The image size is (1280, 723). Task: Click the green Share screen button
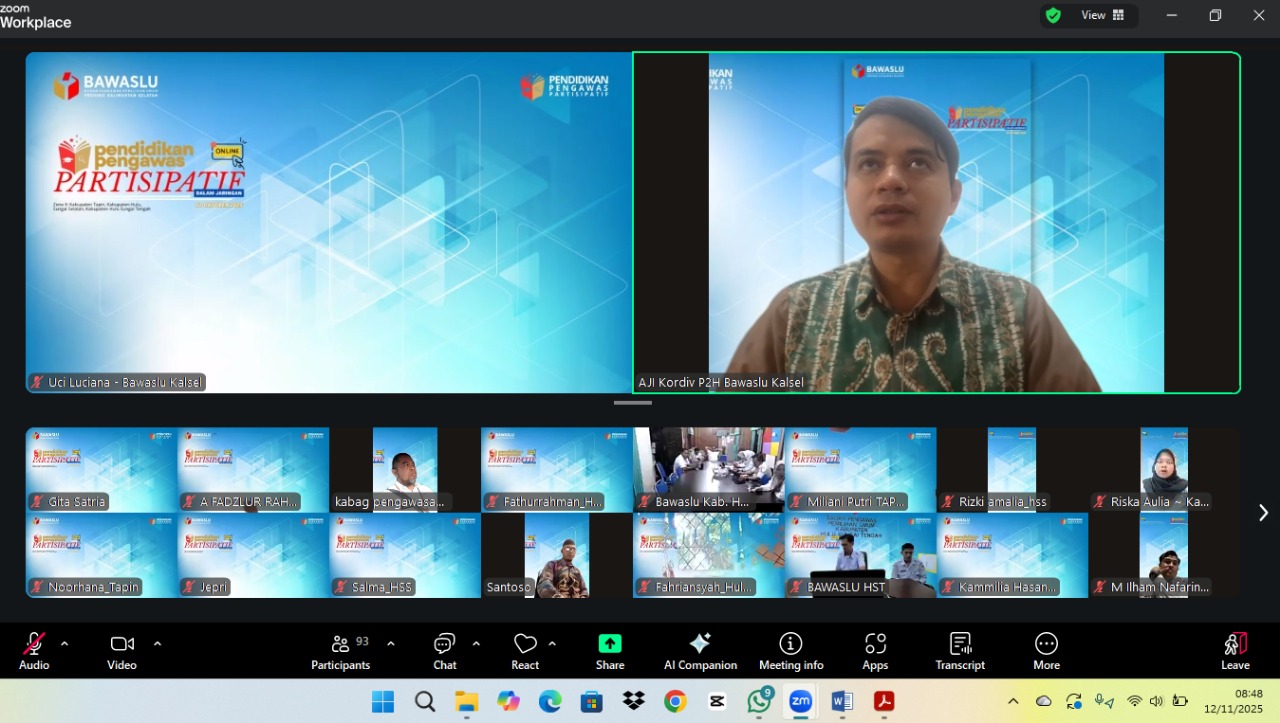pos(610,651)
